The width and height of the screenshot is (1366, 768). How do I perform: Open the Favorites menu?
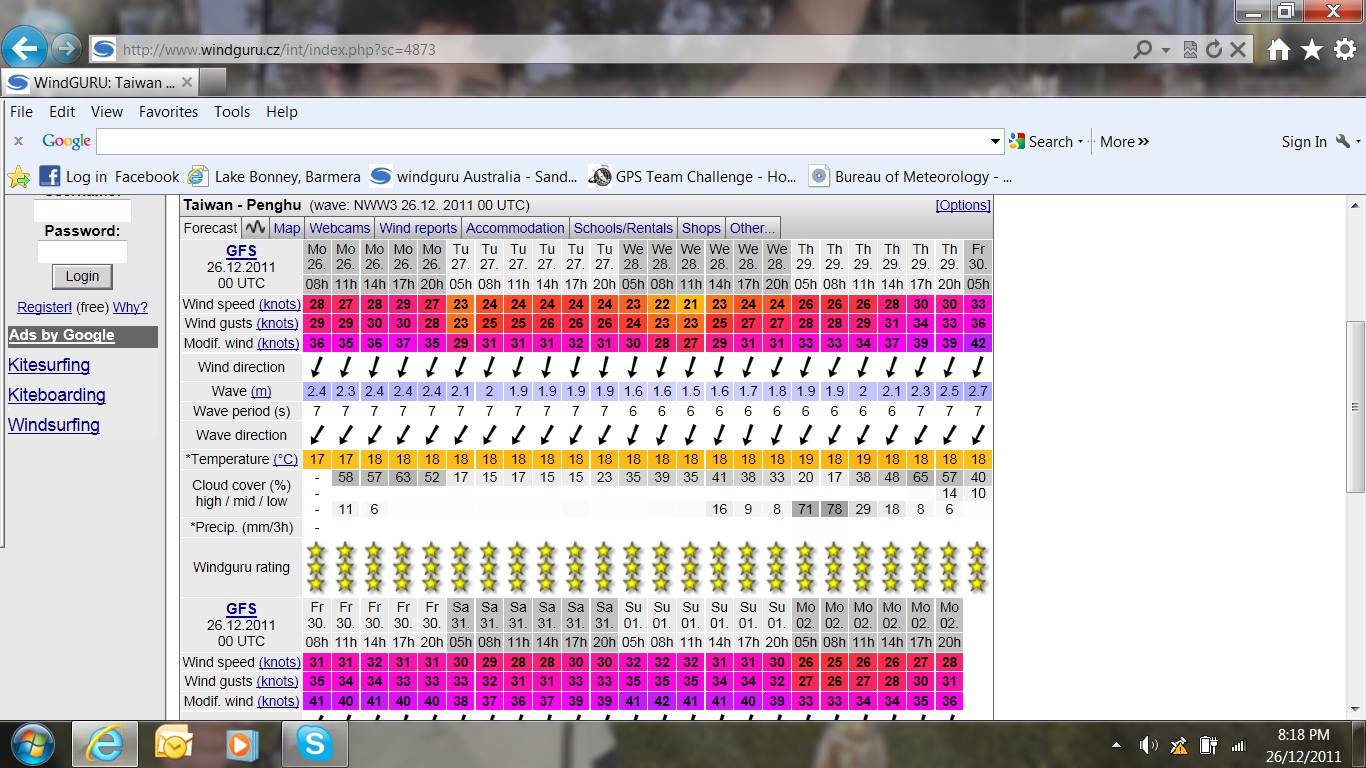[168, 112]
